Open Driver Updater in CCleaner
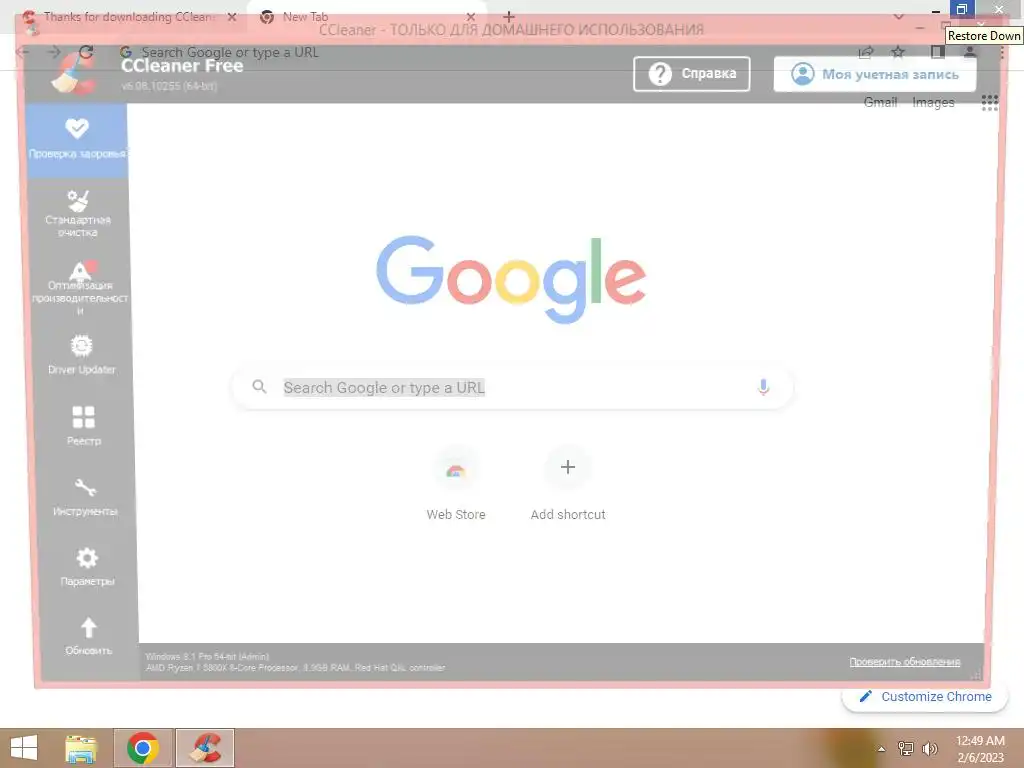This screenshot has height=768, width=1024. pos(82,355)
